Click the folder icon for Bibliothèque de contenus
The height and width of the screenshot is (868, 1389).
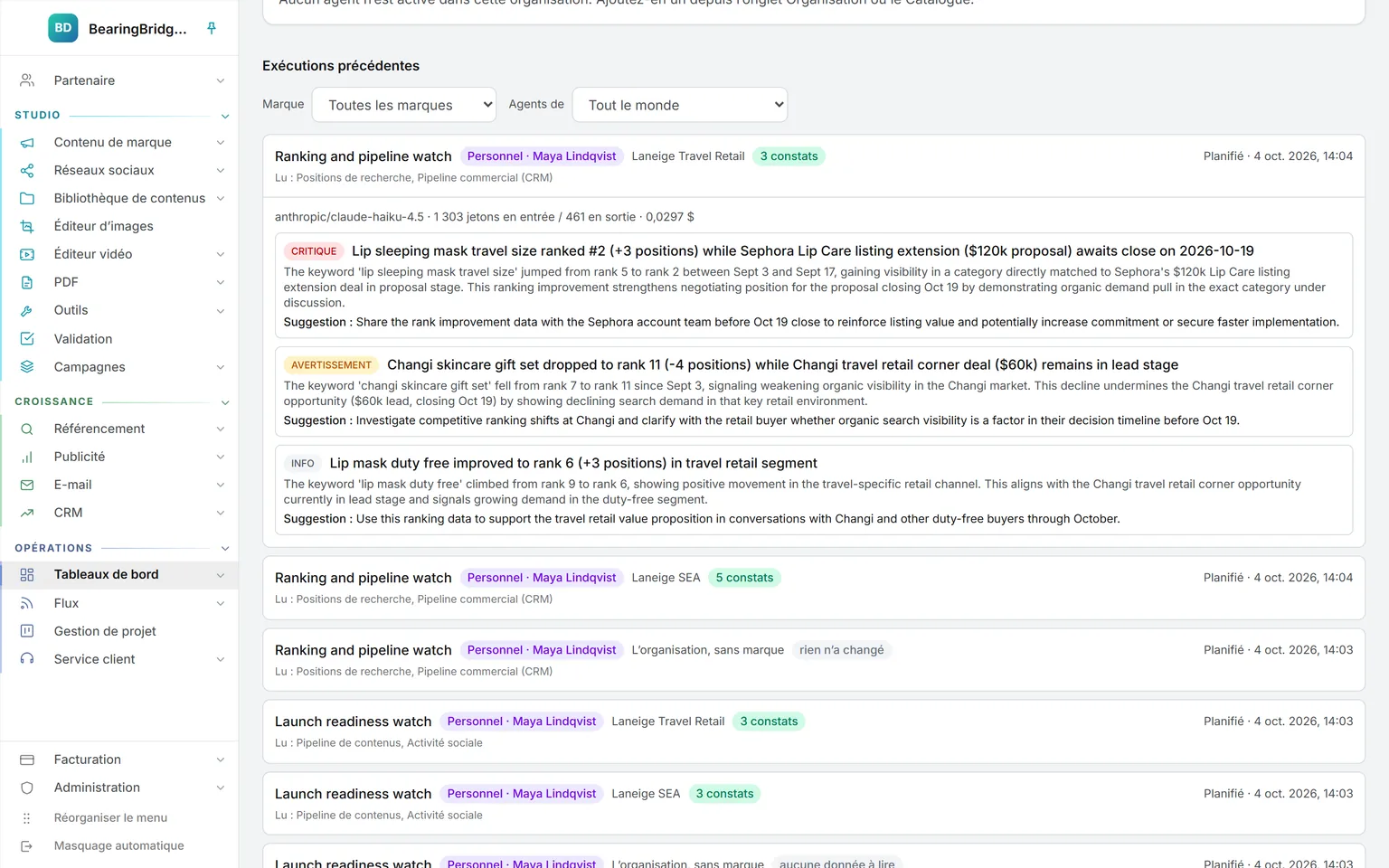(x=27, y=199)
